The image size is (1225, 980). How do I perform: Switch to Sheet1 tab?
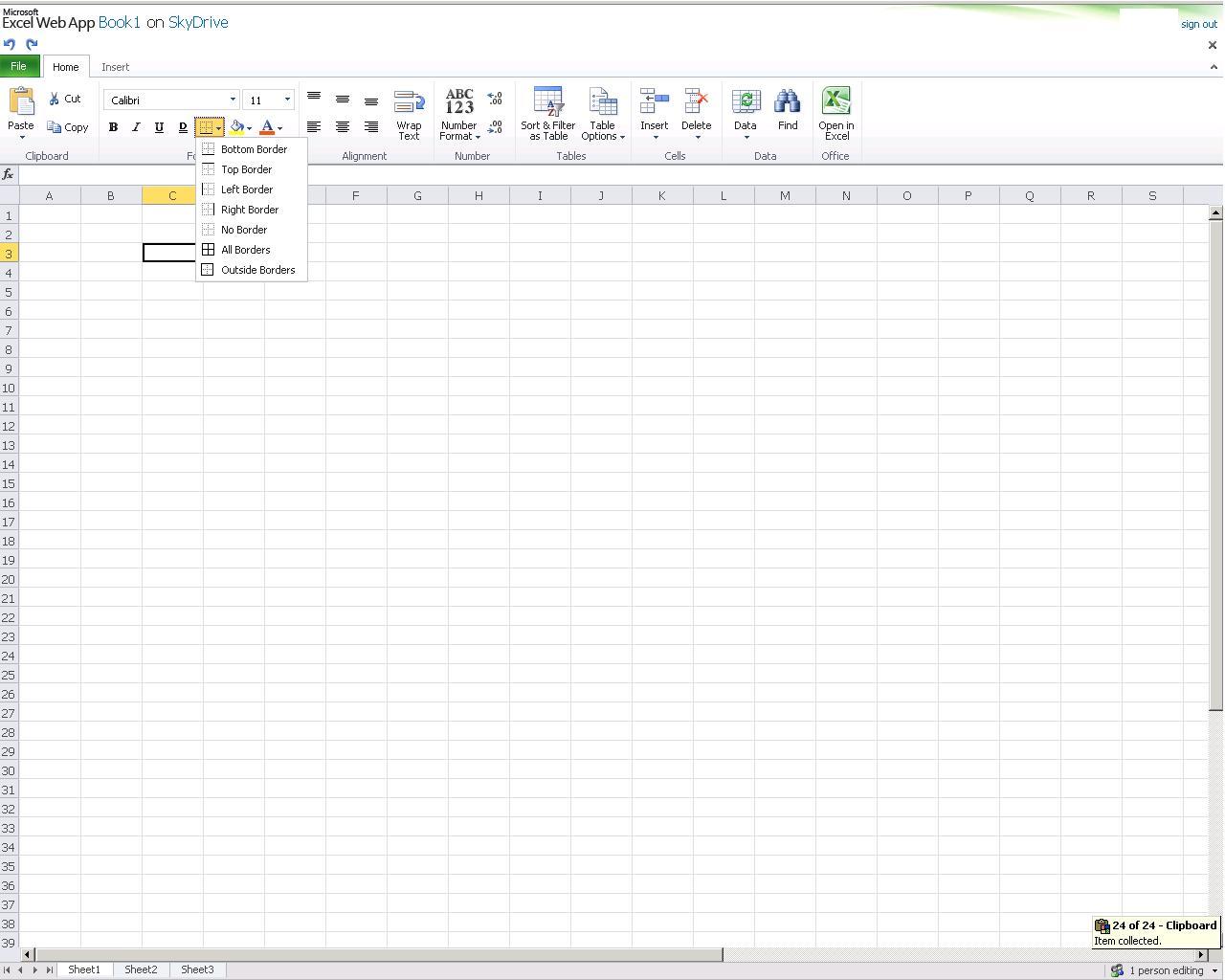(84, 969)
